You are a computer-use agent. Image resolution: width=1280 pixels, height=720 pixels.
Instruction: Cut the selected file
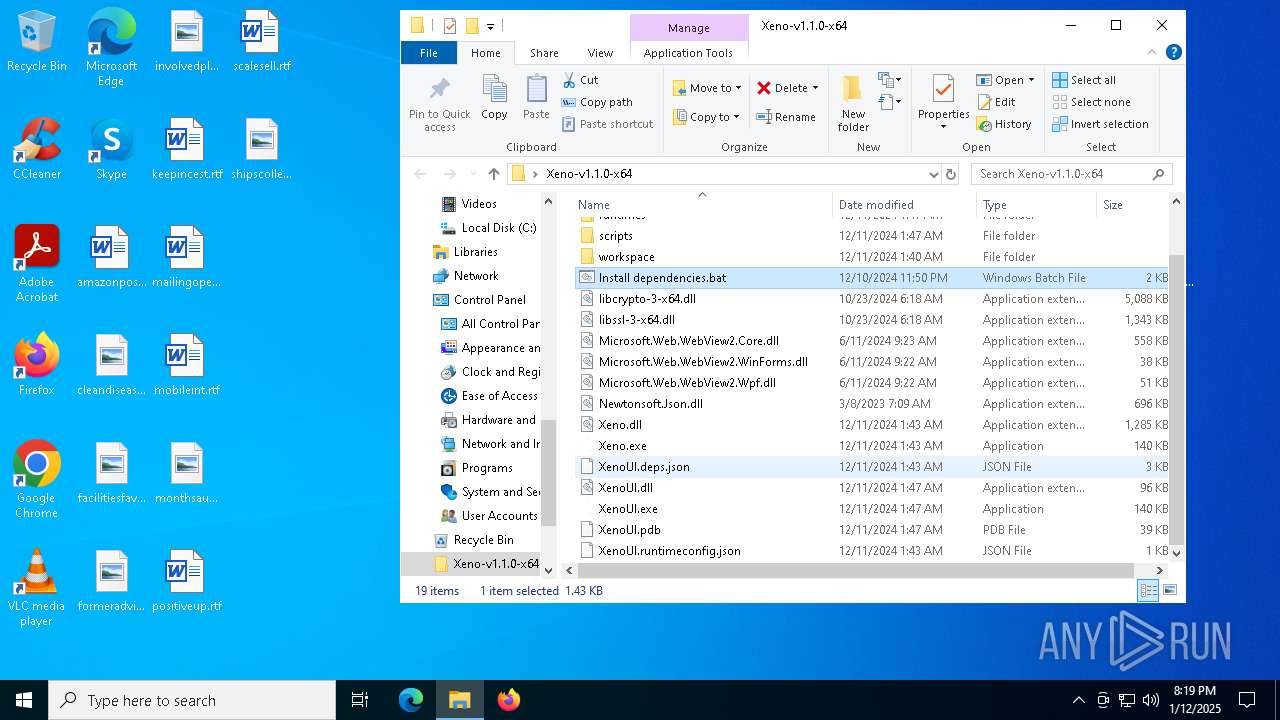point(580,80)
